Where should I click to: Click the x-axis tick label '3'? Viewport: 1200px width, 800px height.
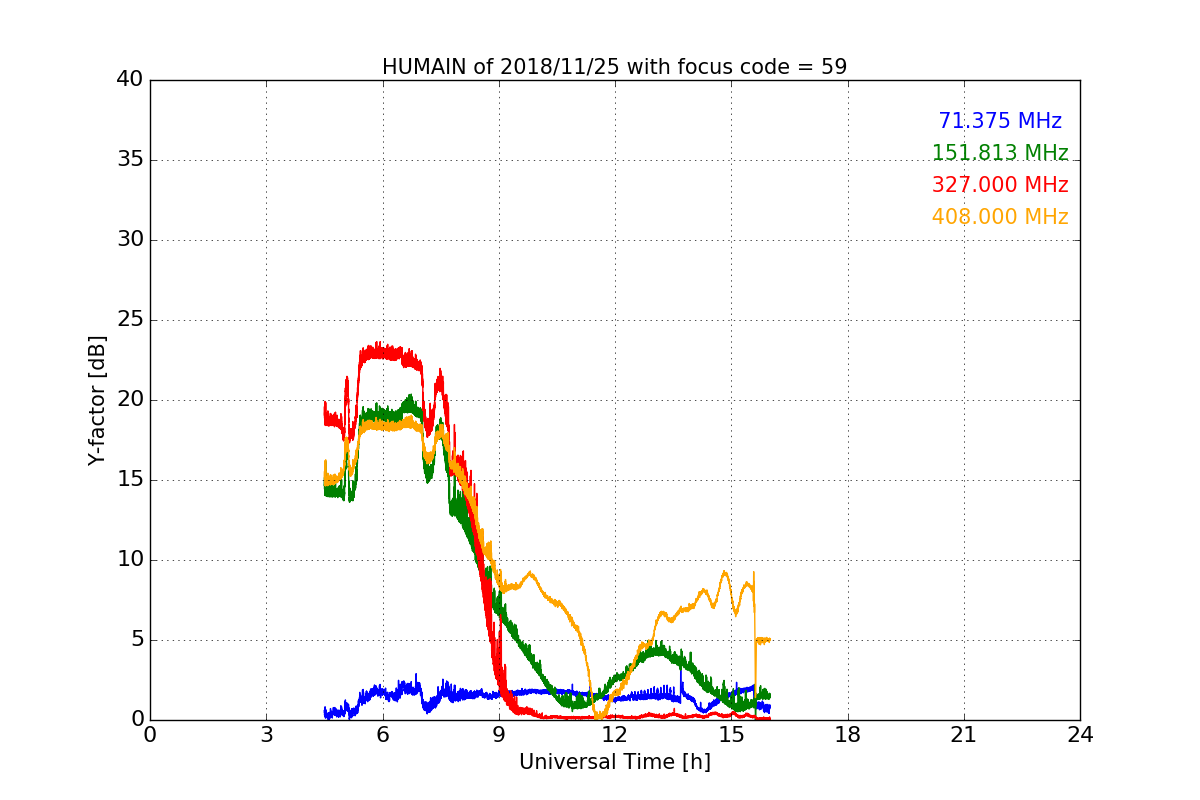tap(266, 735)
